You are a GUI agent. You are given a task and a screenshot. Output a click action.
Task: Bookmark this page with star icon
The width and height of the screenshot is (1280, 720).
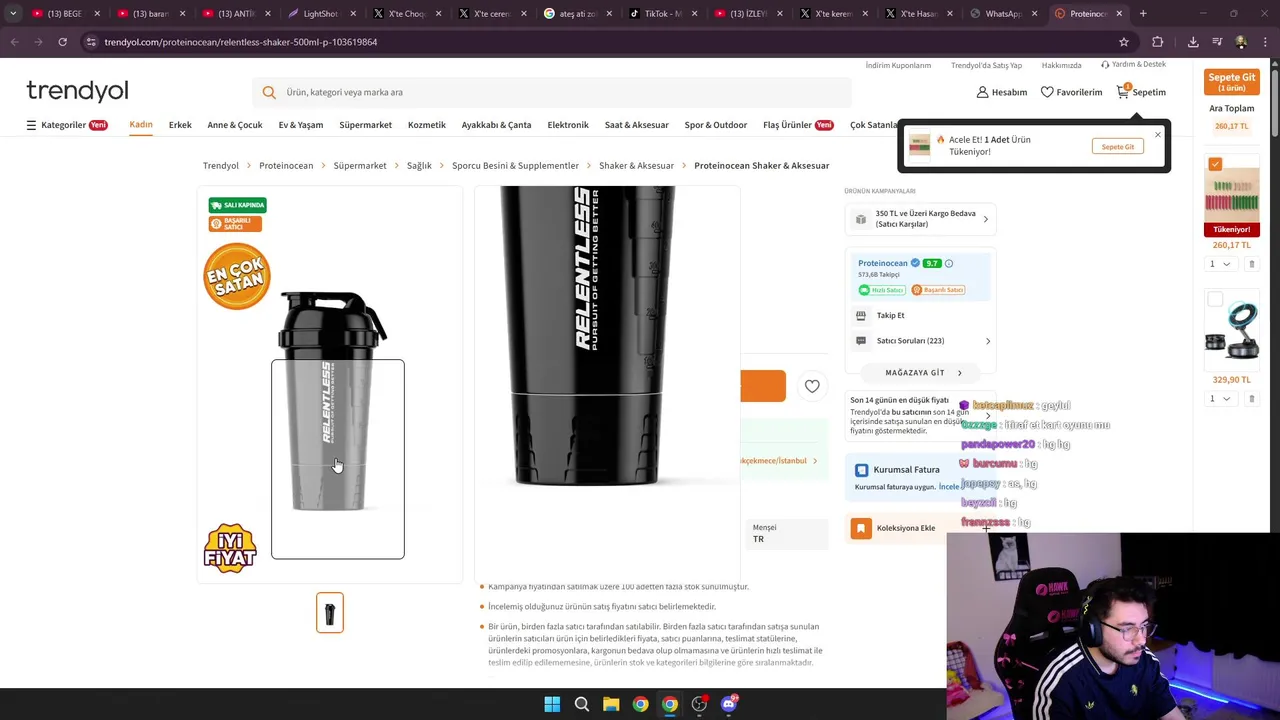point(1124,42)
